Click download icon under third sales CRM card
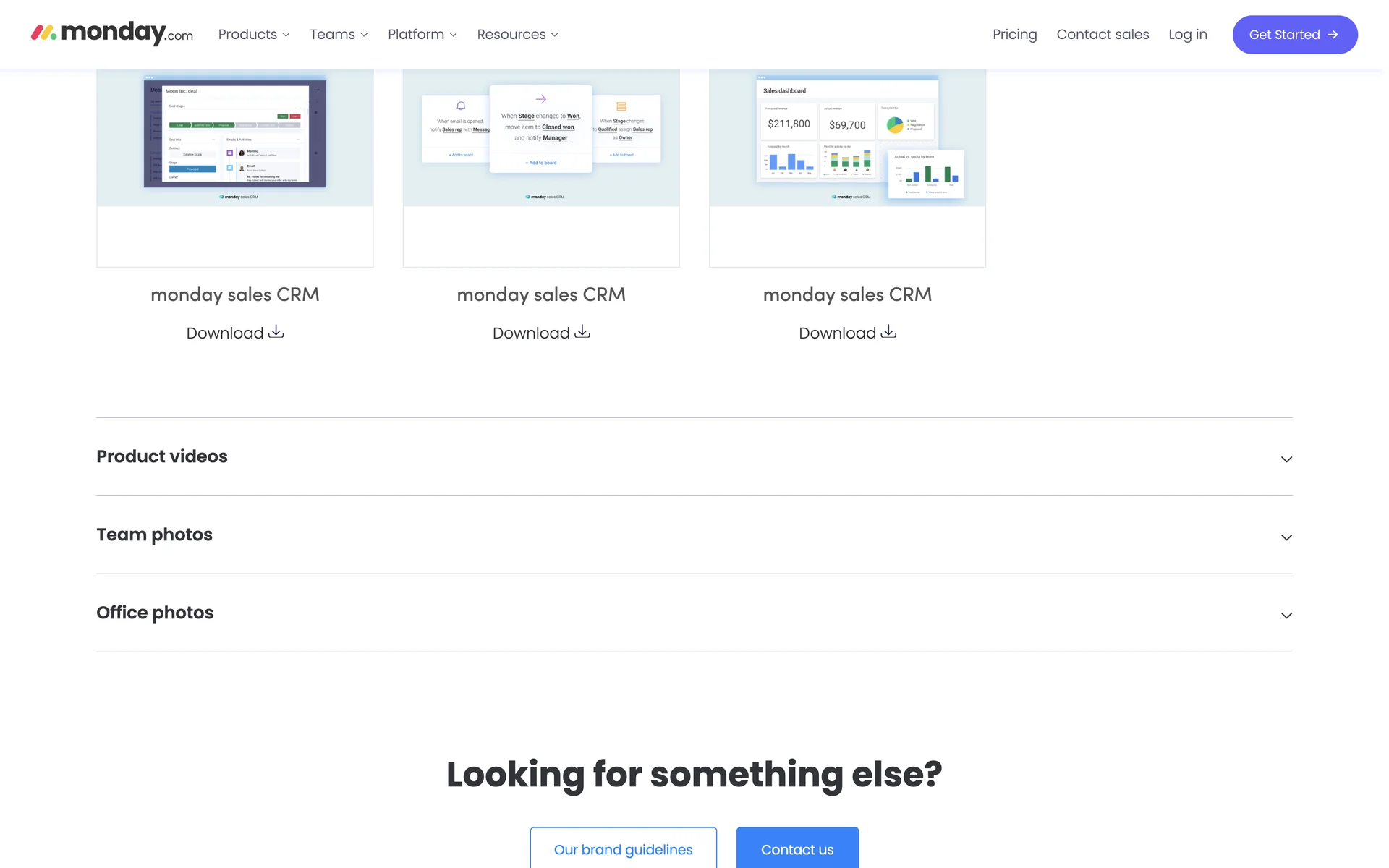 pyautogui.click(x=888, y=332)
